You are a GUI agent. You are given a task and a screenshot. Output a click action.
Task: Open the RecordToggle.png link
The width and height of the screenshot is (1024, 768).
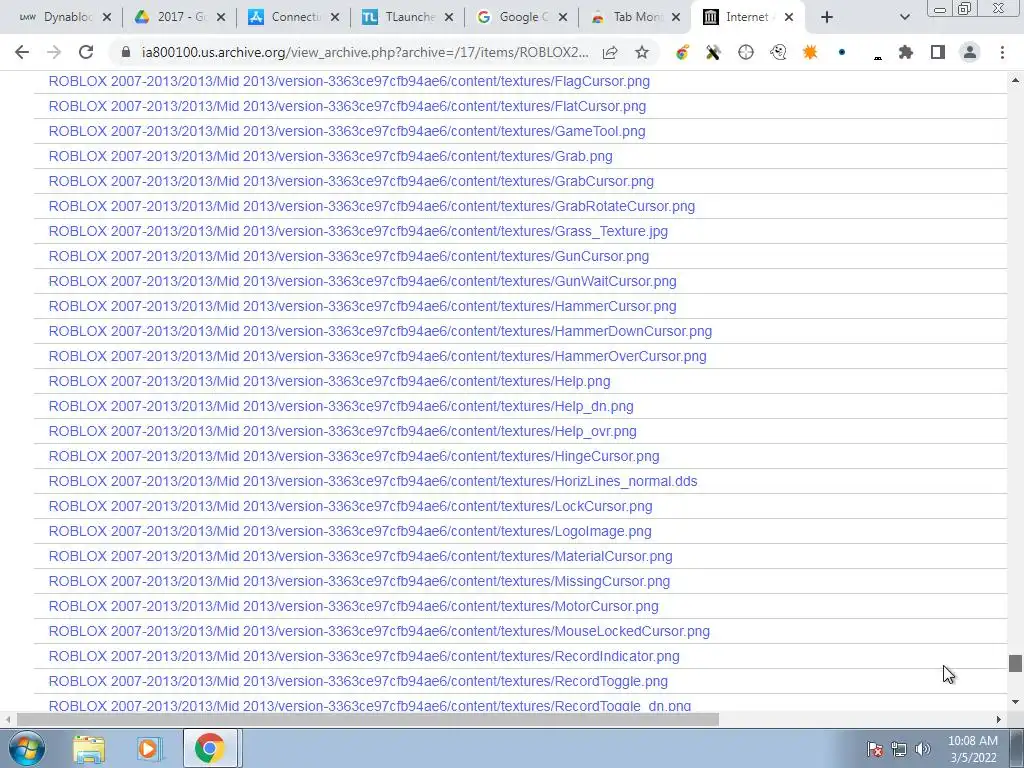click(x=359, y=681)
